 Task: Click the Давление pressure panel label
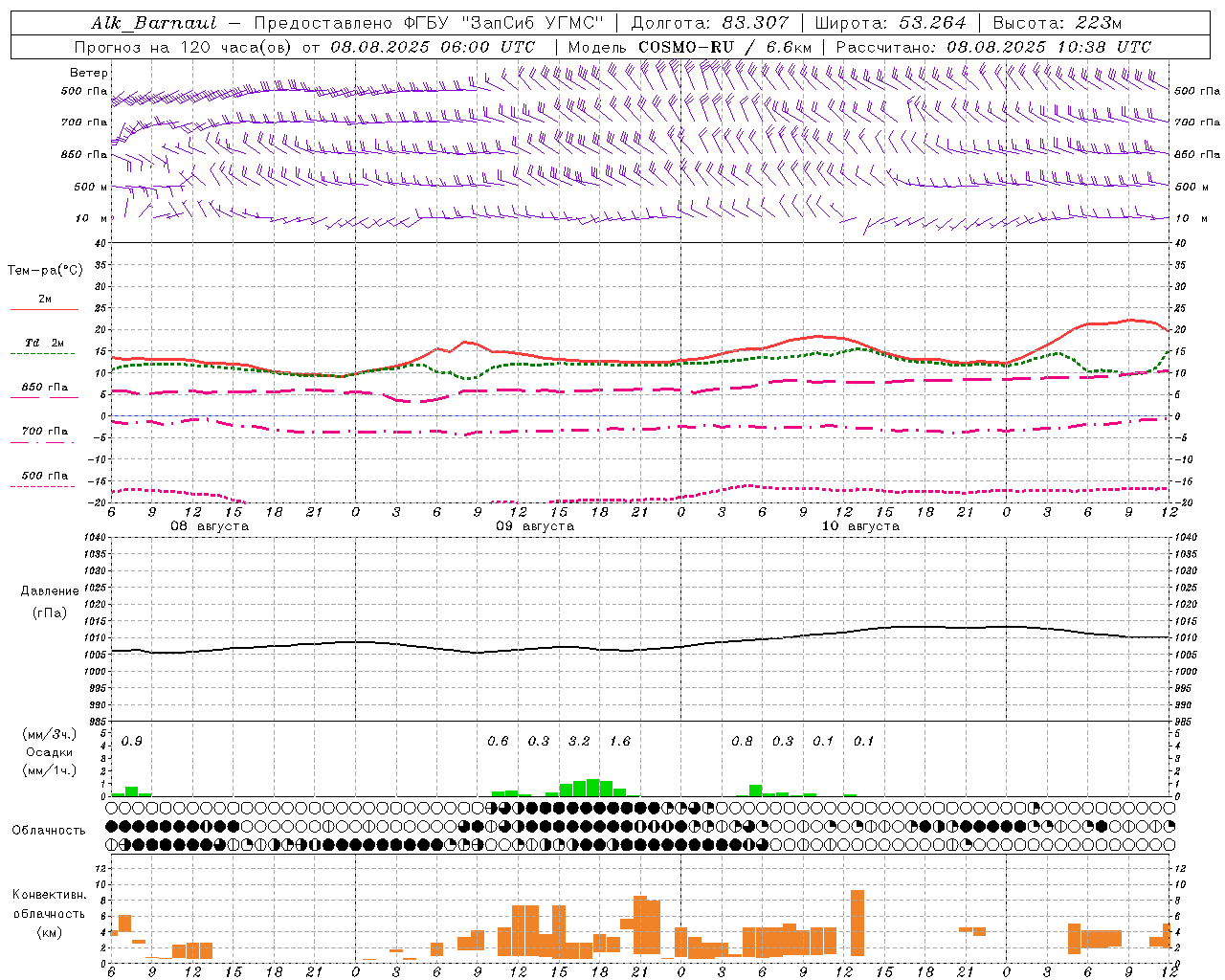(50, 591)
